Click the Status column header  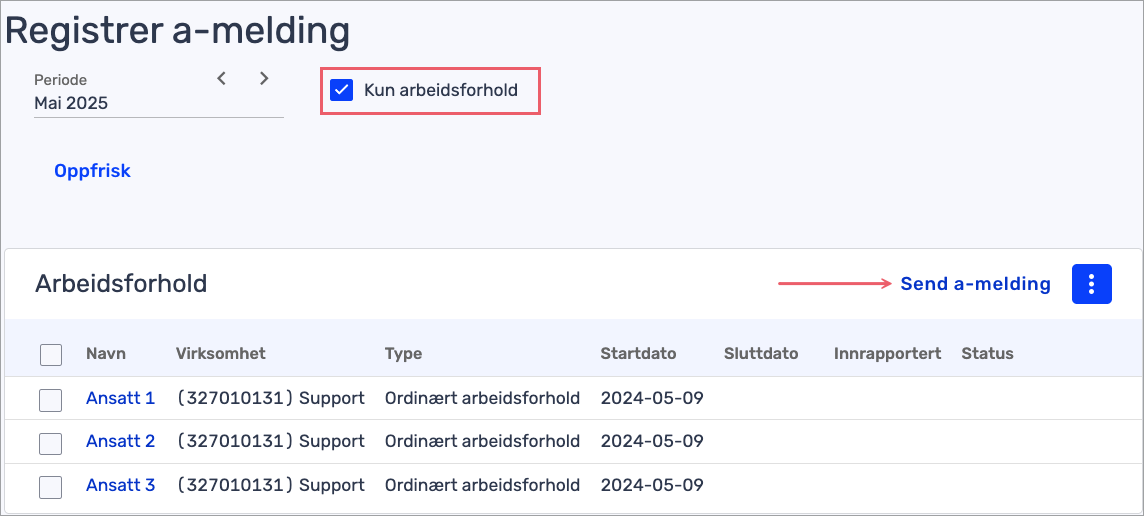(987, 353)
